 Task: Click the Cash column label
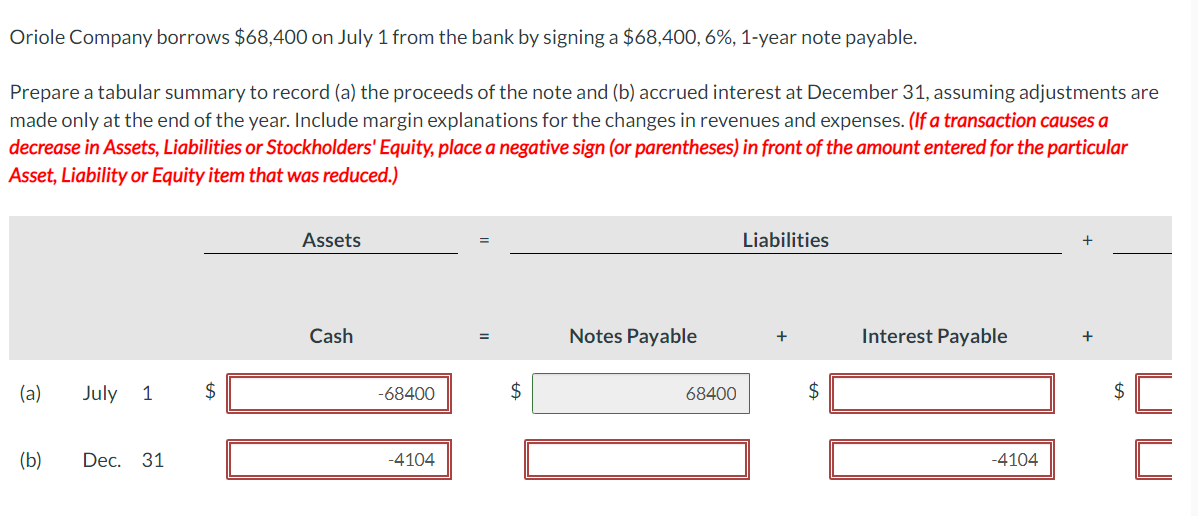click(x=331, y=336)
